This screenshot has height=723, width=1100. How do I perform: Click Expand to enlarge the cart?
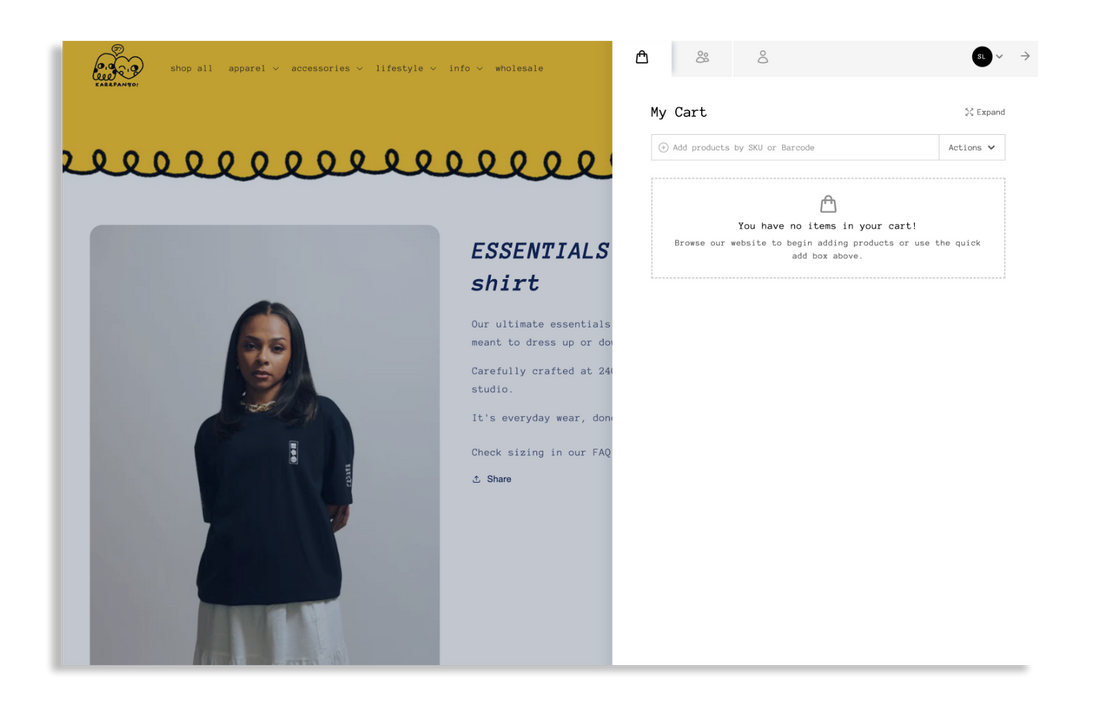(985, 112)
